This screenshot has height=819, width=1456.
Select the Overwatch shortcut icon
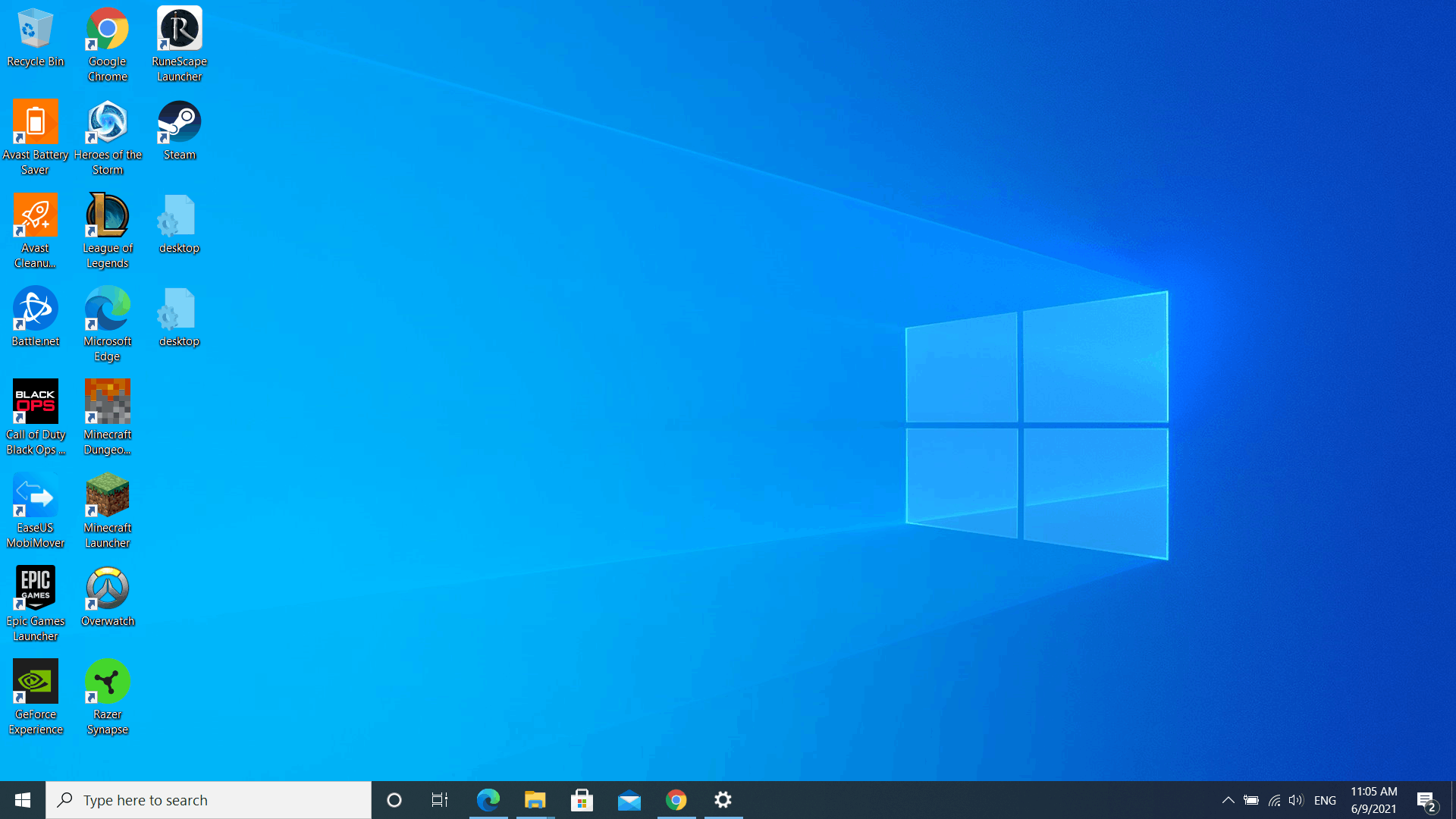[107, 589]
